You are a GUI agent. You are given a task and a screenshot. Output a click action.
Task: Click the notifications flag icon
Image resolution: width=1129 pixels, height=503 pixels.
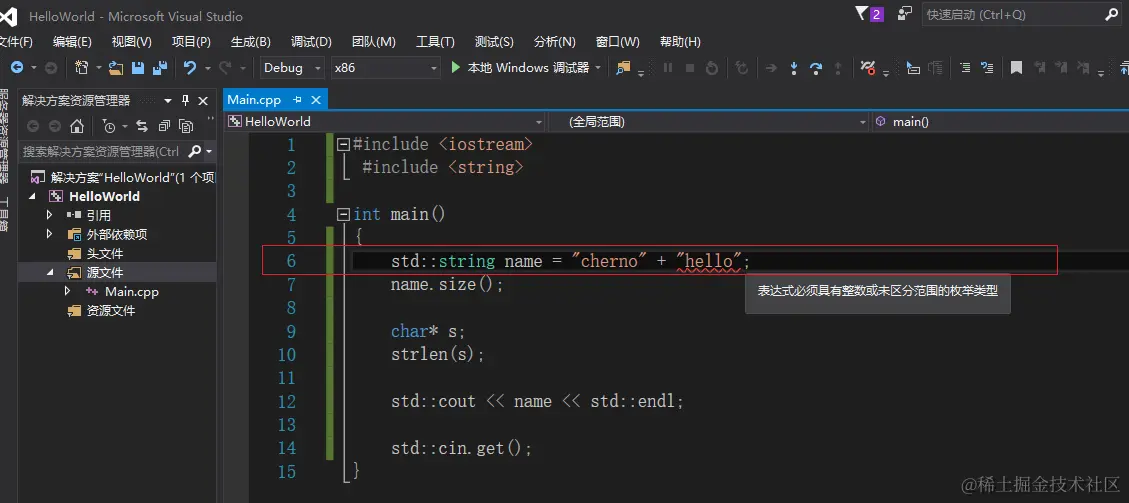coord(861,14)
